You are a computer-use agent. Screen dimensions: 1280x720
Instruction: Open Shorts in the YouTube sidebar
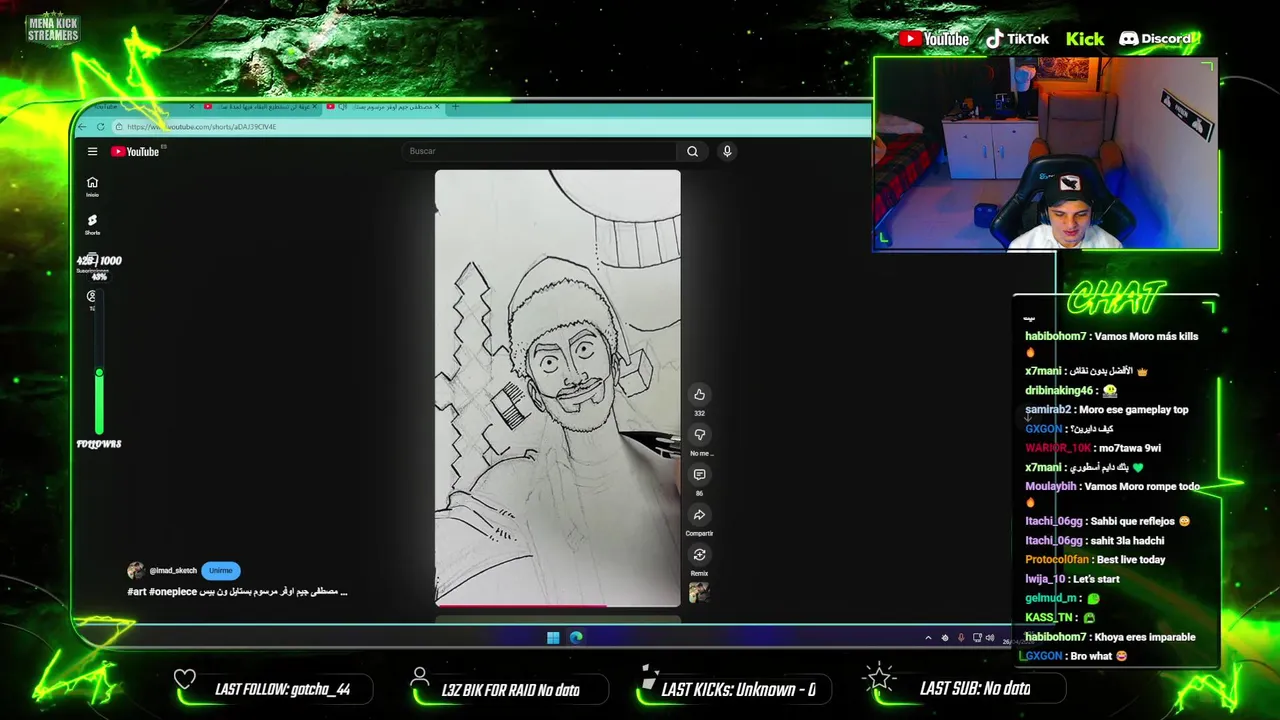point(92,224)
